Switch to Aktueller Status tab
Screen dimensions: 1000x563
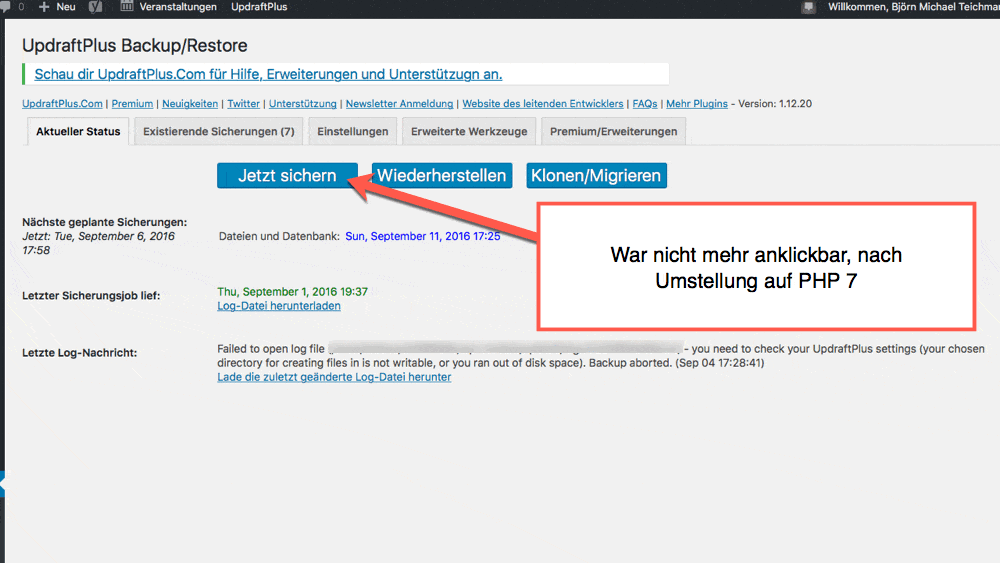78,131
